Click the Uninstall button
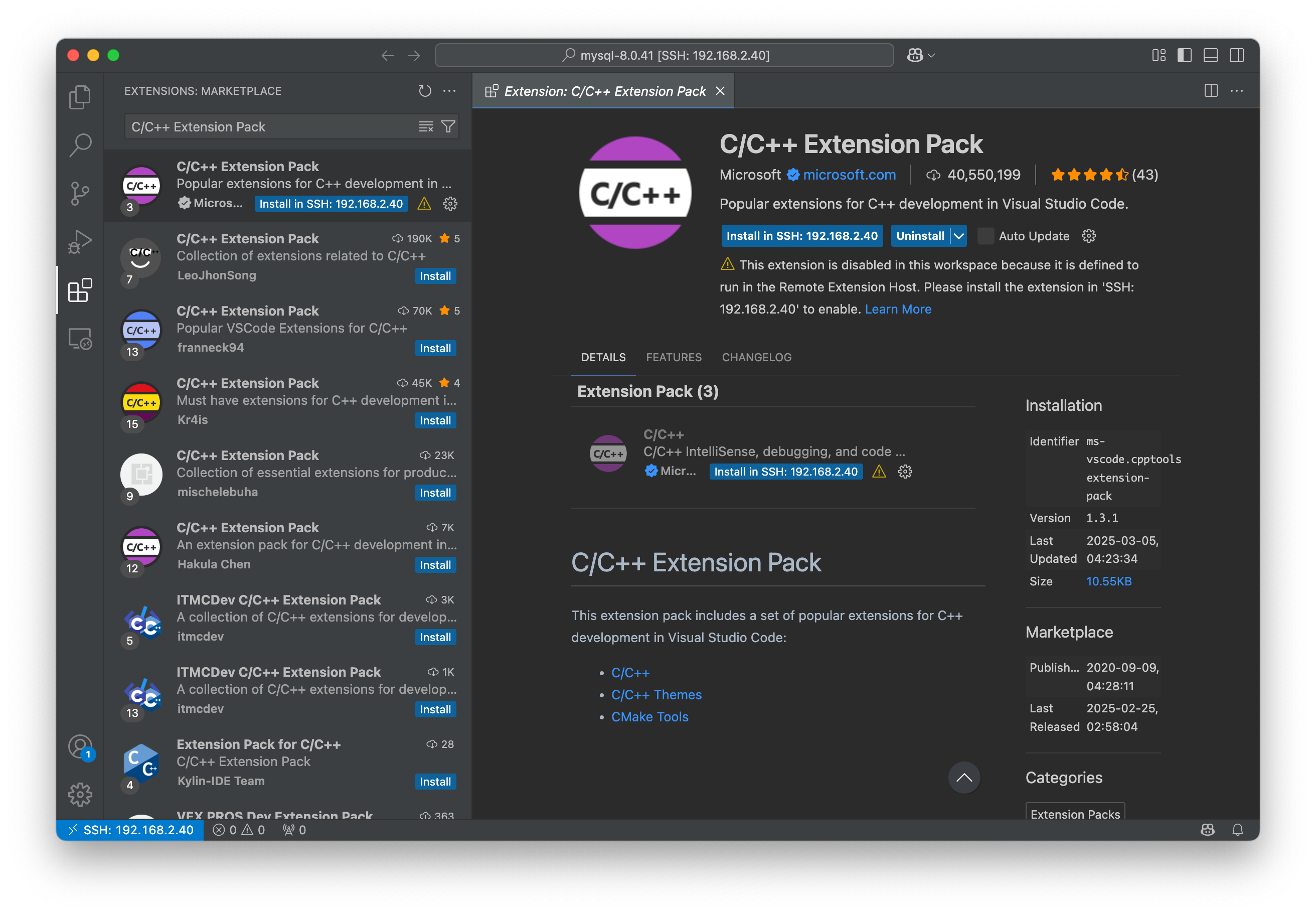This screenshot has height=915, width=1316. pyautogui.click(x=920, y=236)
